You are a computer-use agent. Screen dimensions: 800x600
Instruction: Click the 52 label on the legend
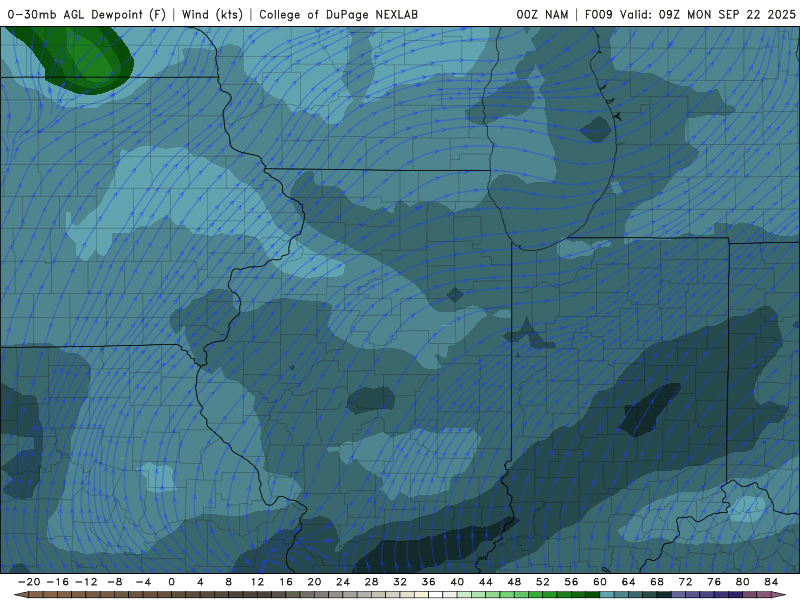543,582
